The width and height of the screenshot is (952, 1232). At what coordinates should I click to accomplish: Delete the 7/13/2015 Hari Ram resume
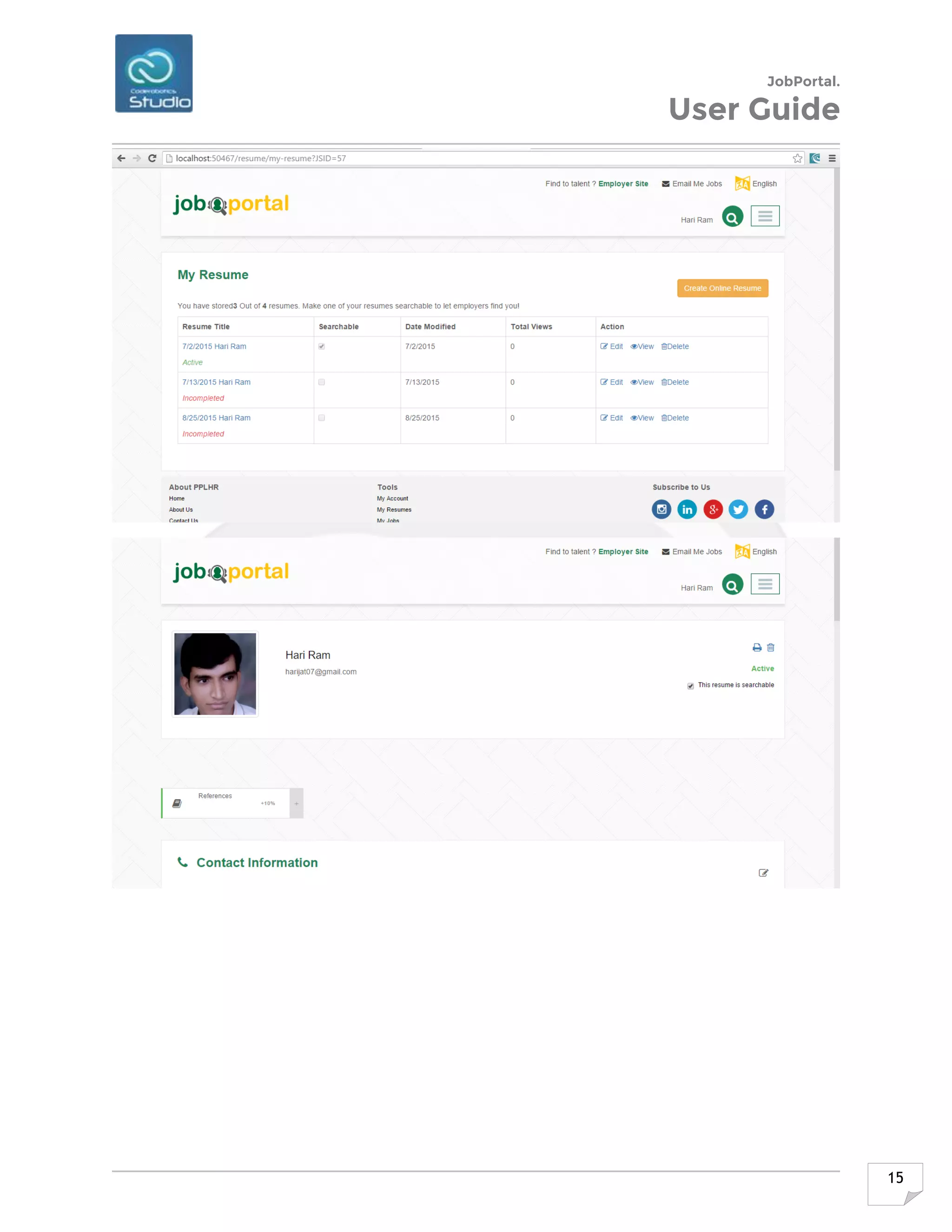[674, 382]
